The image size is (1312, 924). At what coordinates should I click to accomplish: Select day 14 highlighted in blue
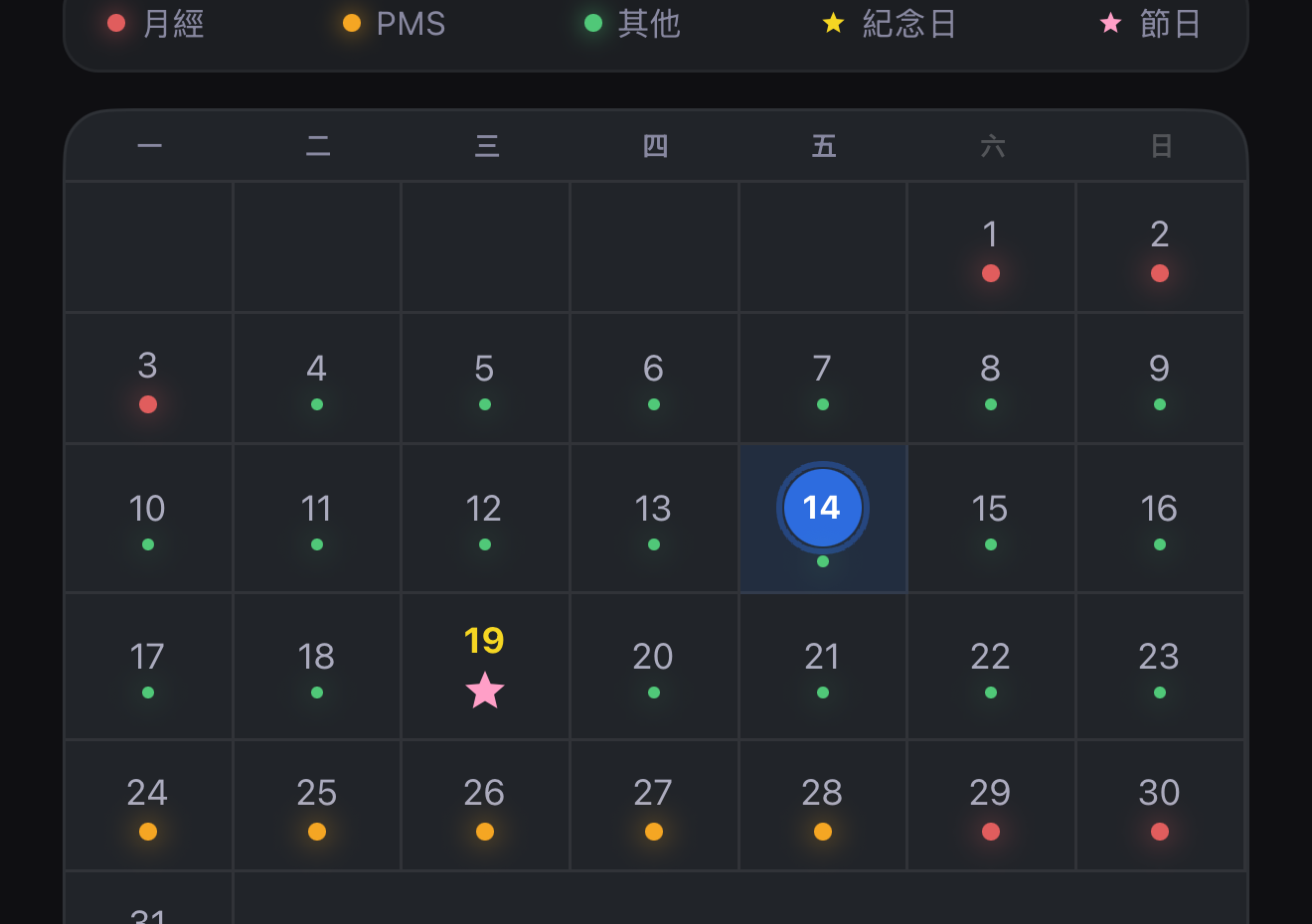click(823, 518)
